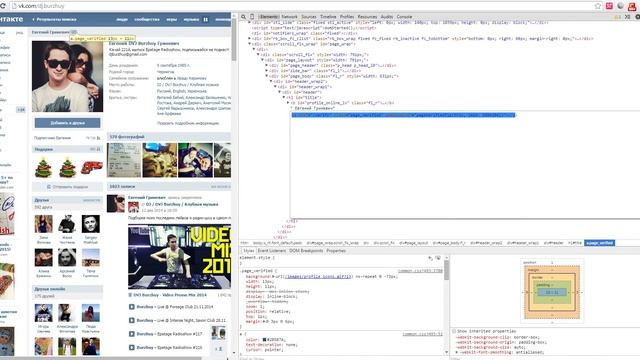Viewport: 640px width, 360px height.
Task: Expand the rb_box_fc_clist div node
Action: tap(249, 38)
